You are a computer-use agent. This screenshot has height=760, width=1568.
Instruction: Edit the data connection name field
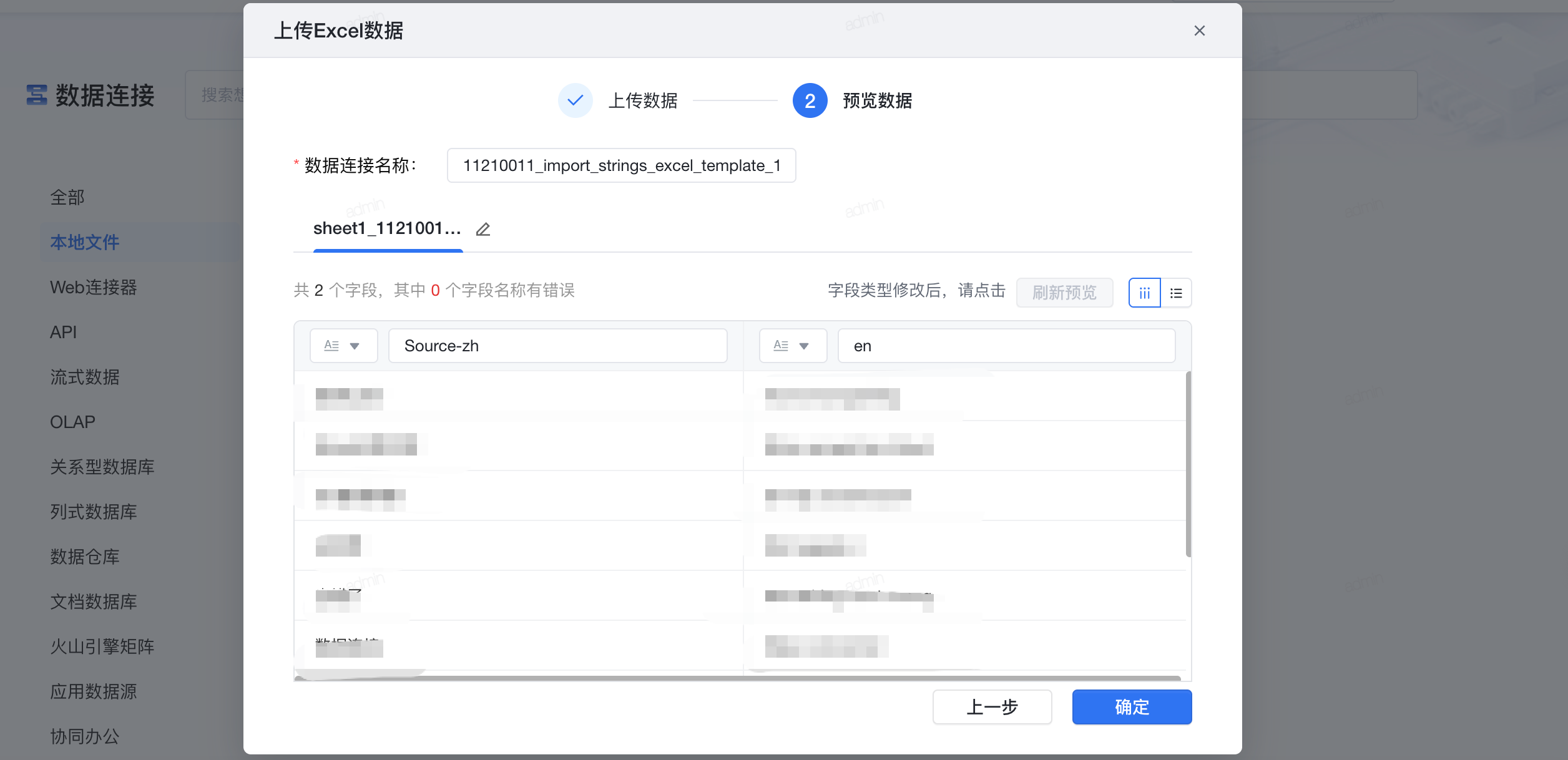621,165
